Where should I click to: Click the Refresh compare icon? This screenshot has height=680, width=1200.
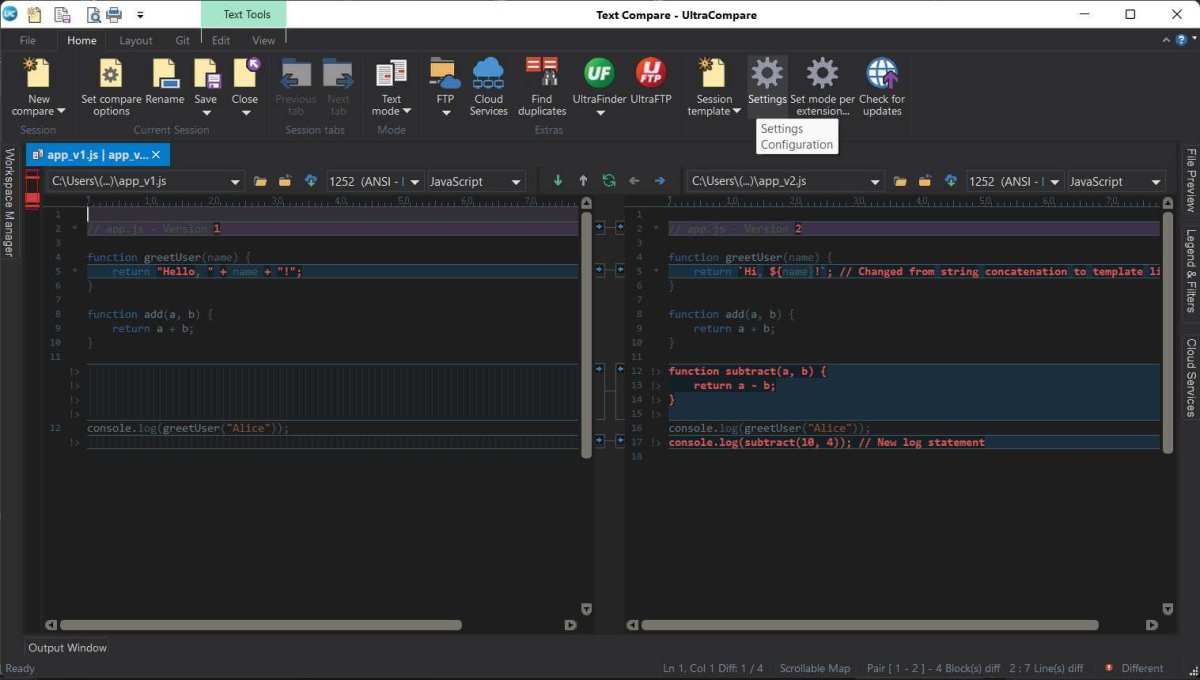[x=608, y=181]
